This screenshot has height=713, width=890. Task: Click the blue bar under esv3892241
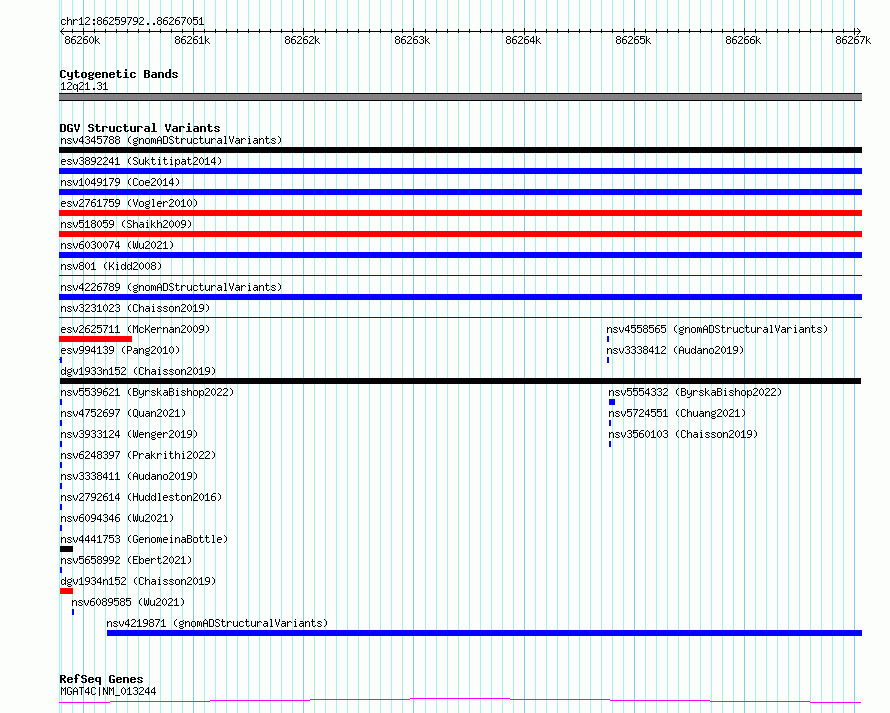460,171
